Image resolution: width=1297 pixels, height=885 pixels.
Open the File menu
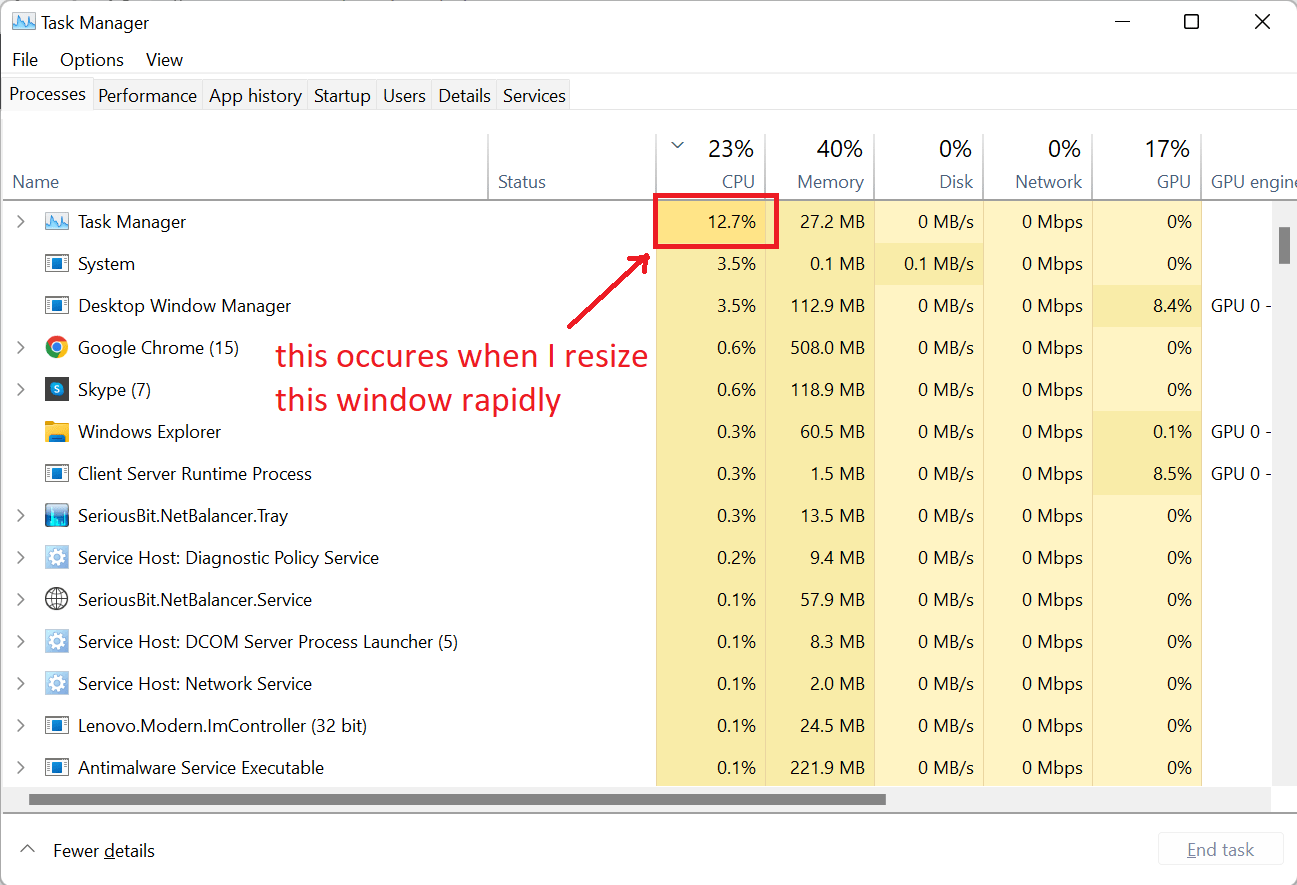click(25, 60)
